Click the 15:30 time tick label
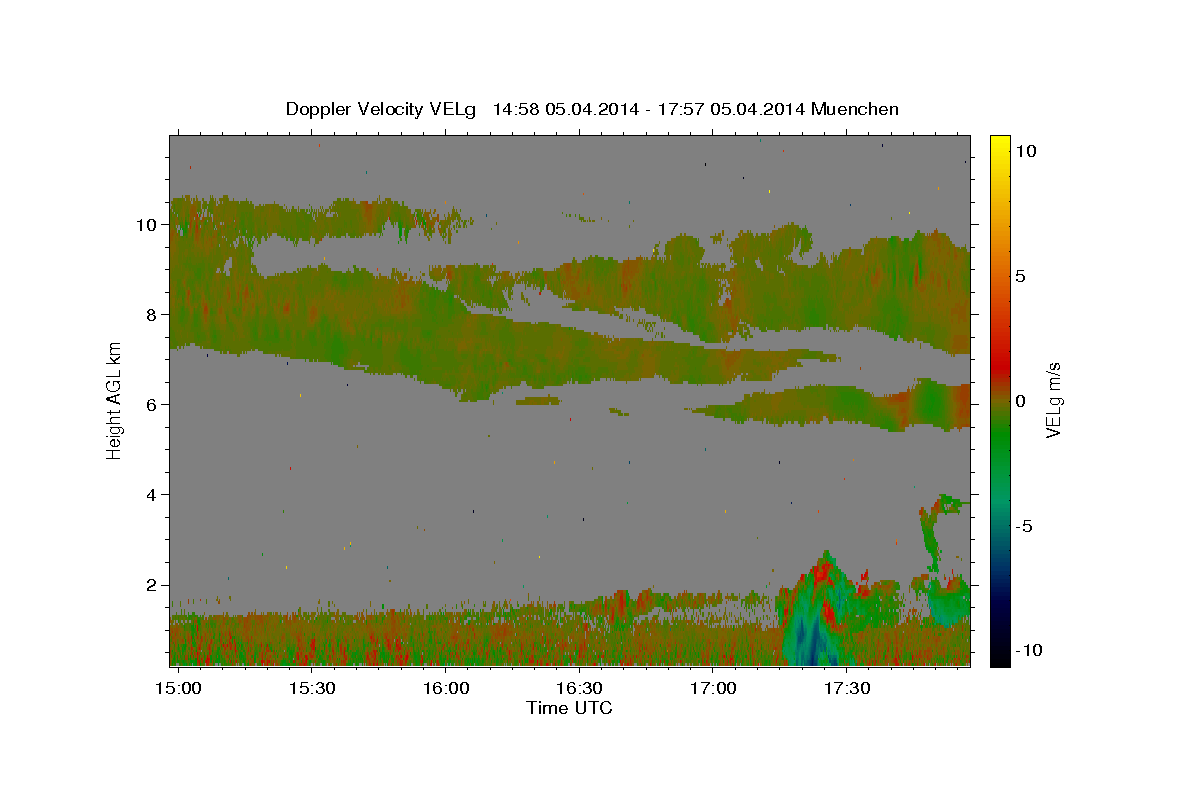Viewport: 1200px width, 800px height. coord(311,689)
